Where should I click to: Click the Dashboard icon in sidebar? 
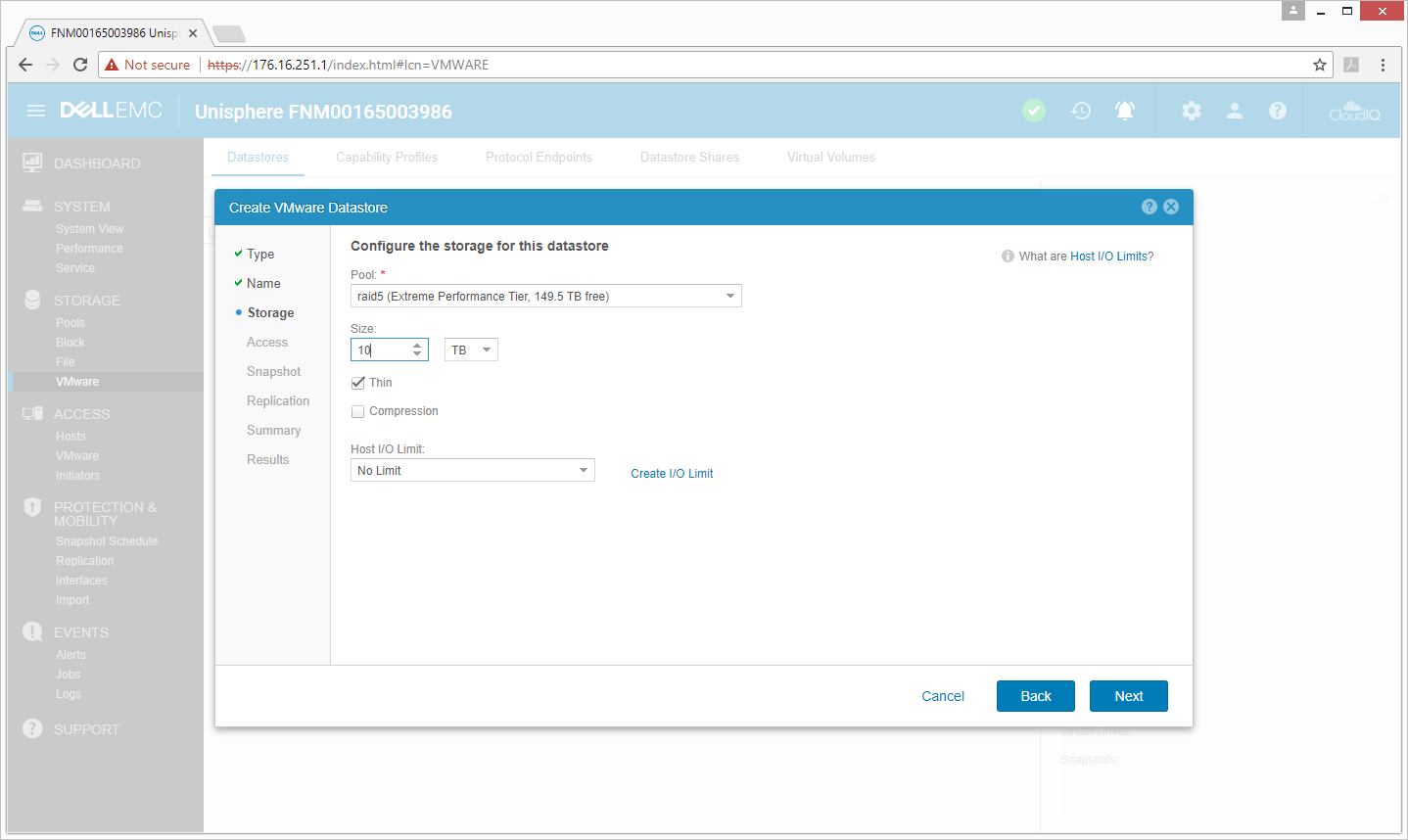[32, 163]
